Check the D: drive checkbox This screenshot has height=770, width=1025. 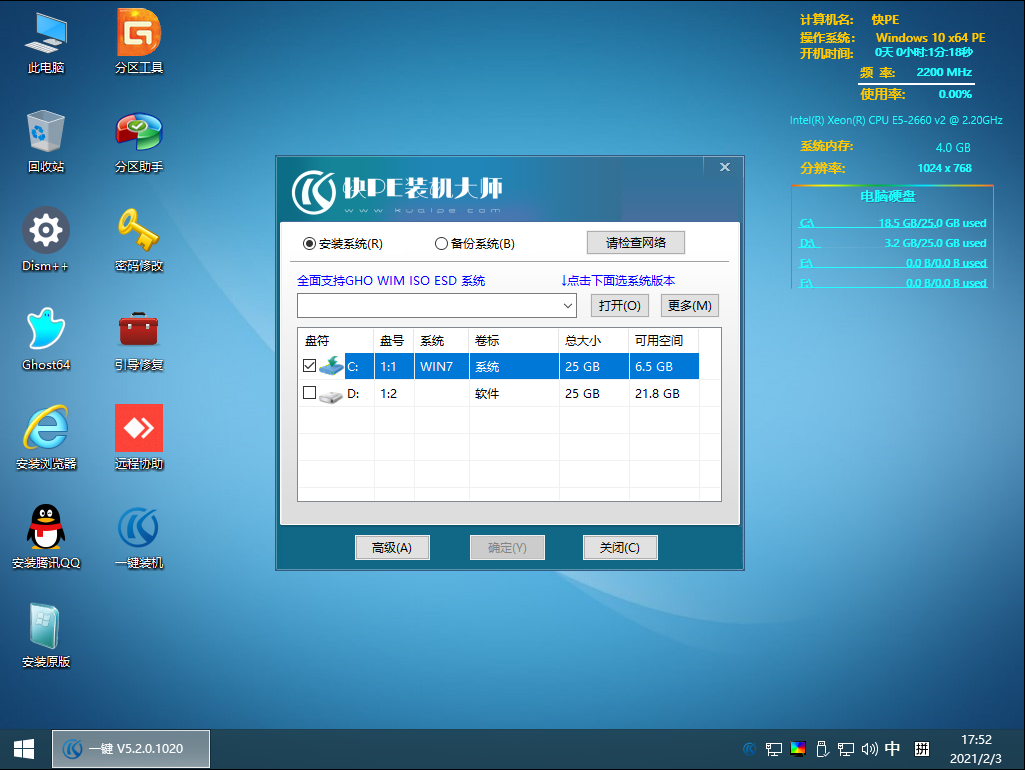click(309, 393)
